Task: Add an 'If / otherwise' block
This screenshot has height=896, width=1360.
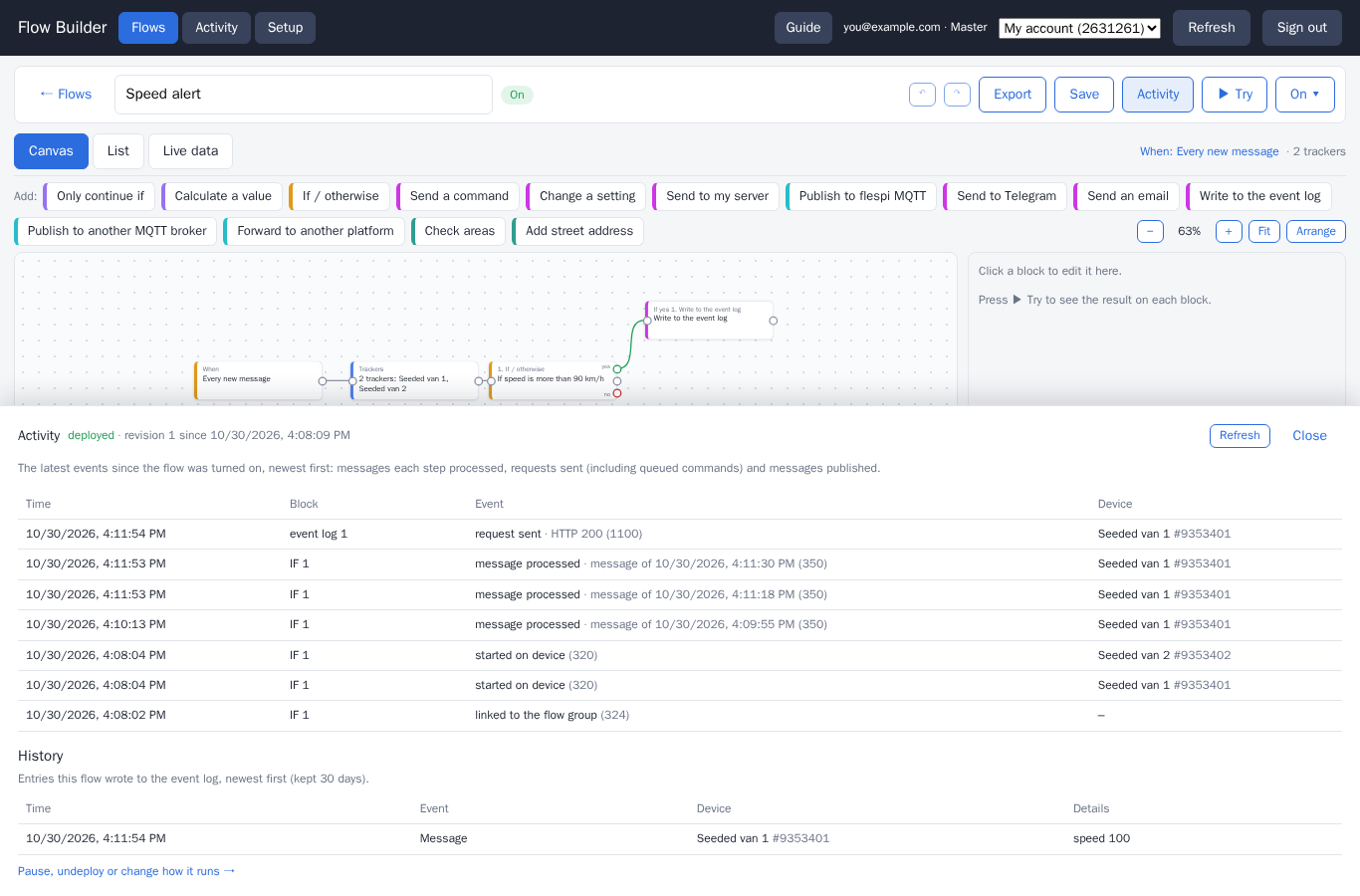Action: coord(340,196)
